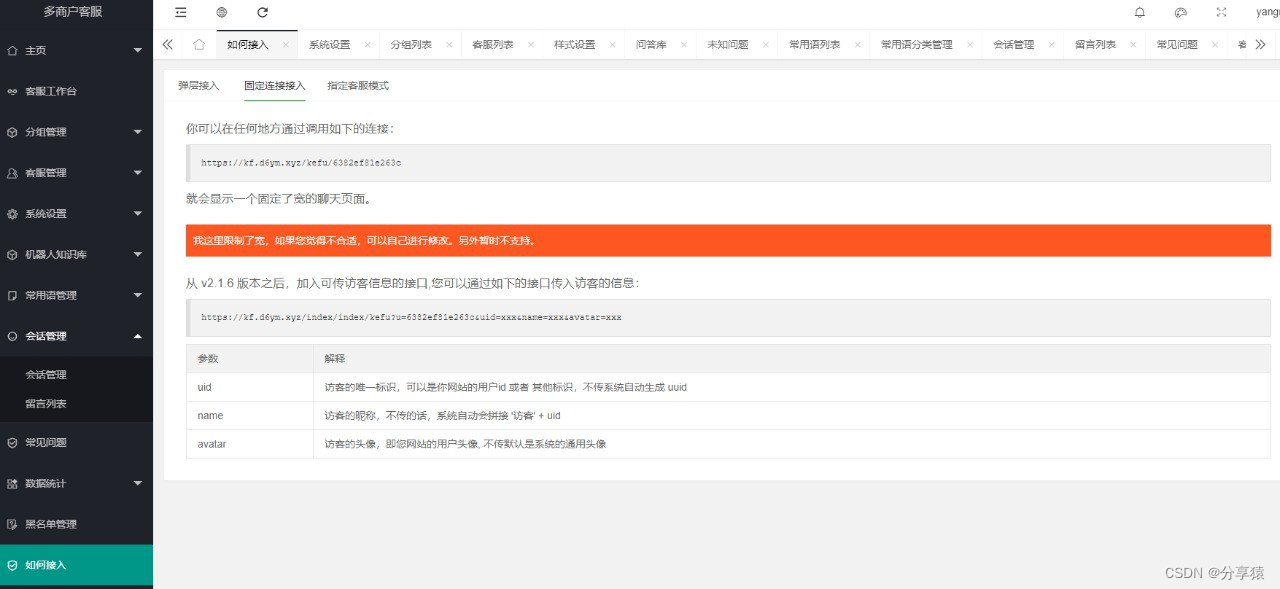Open notifications via the bell icon
The image size is (1280, 589).
click(1140, 12)
